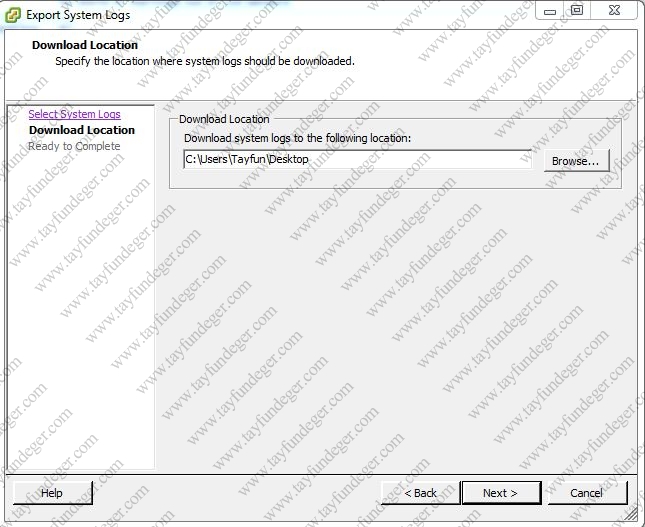645x527 pixels.
Task: Click the Download Location heading at top
Action: click(85, 45)
